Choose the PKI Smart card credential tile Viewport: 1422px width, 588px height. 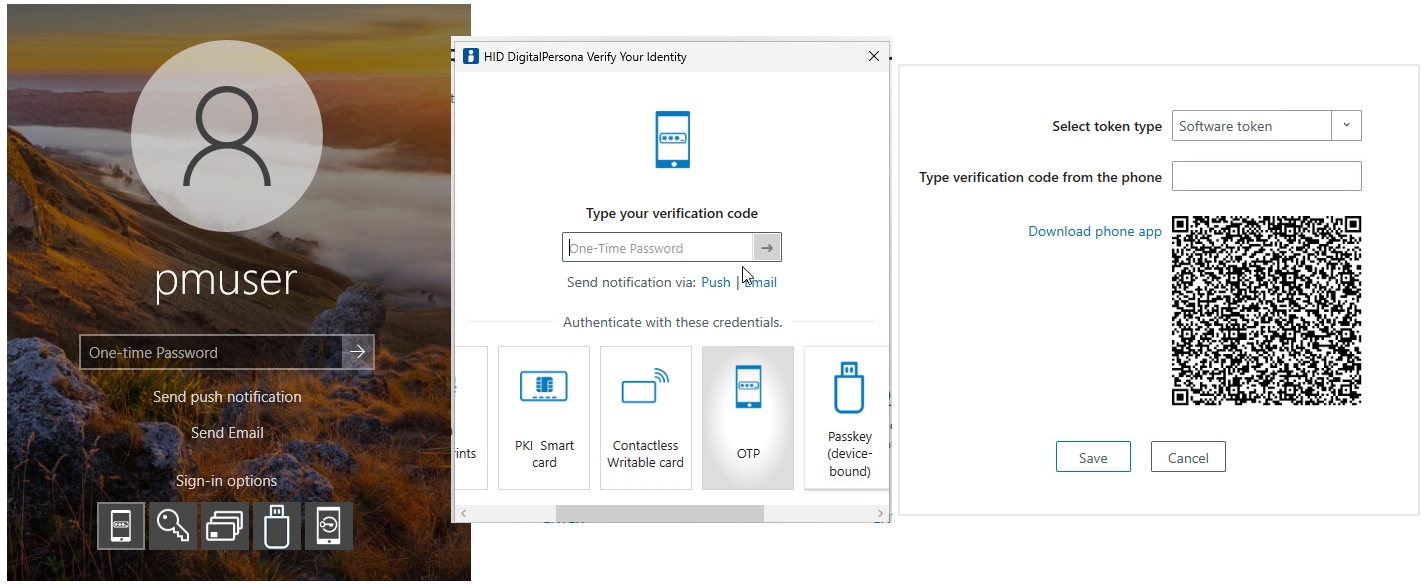point(544,417)
